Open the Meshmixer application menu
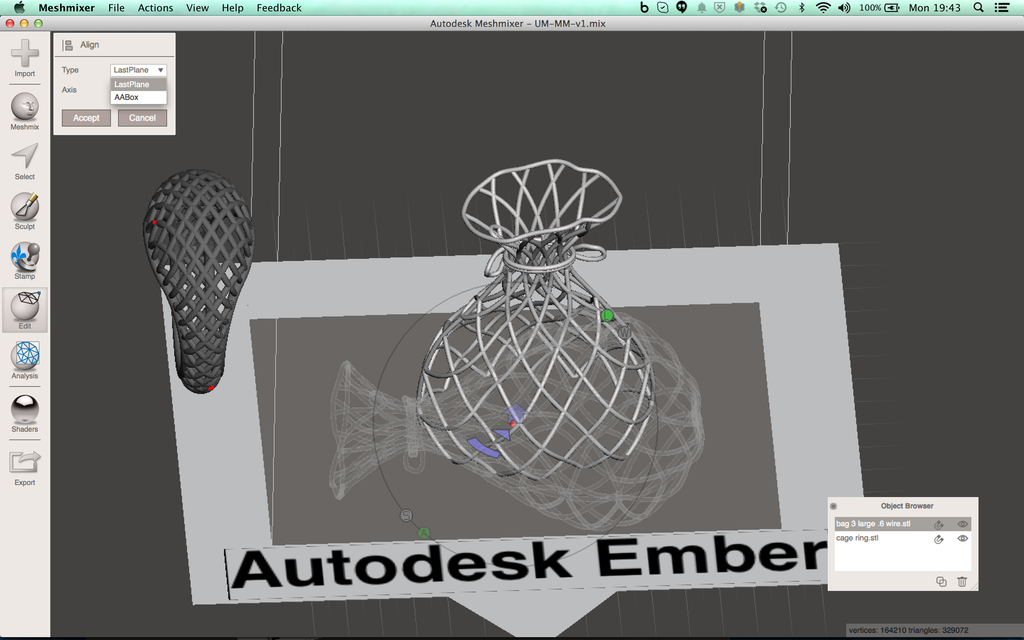Image resolution: width=1024 pixels, height=640 pixels. pyautogui.click(x=67, y=8)
